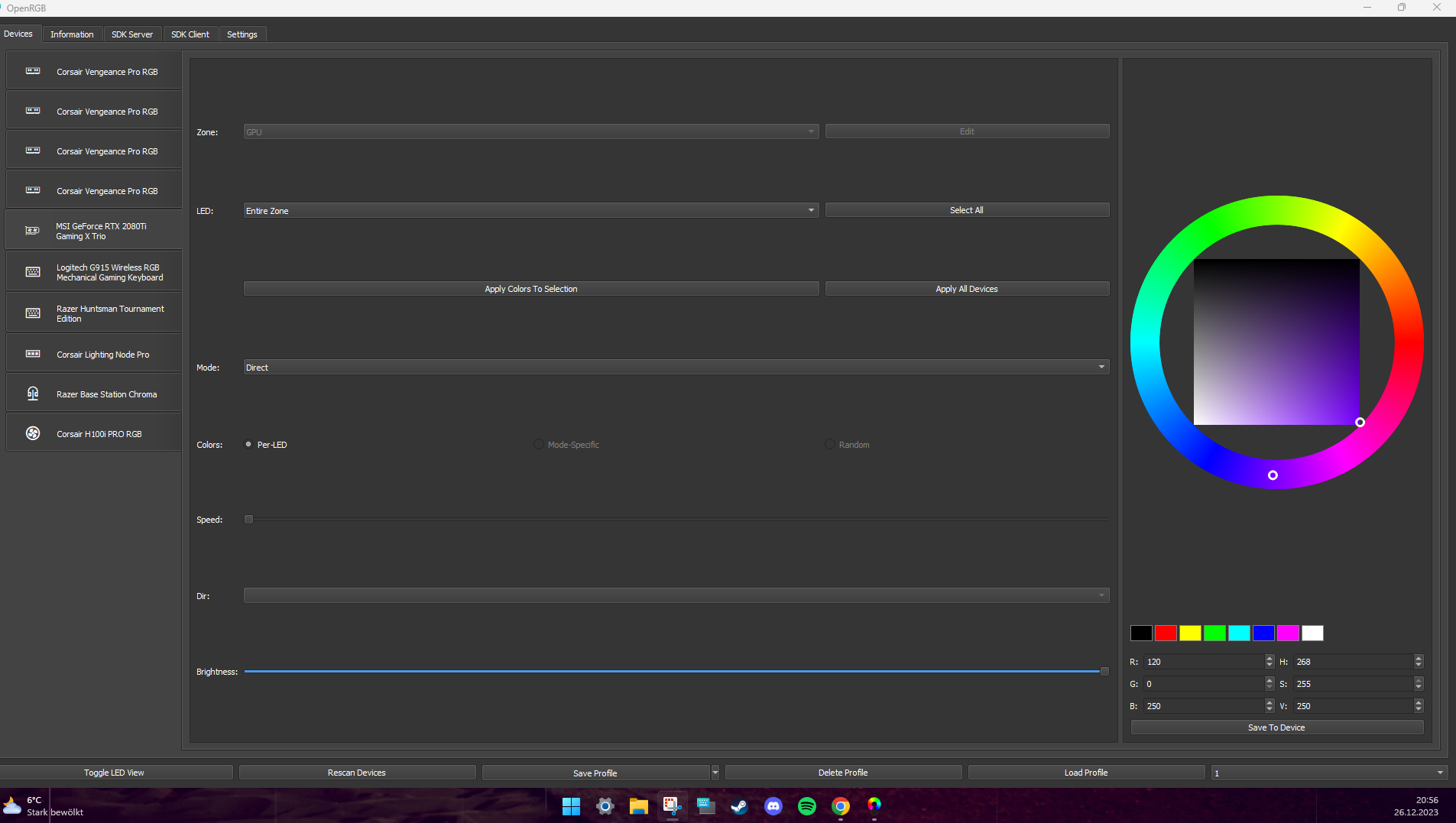Select the third Corsair Vengeance Pro RGB device

pyautogui.click(x=94, y=151)
